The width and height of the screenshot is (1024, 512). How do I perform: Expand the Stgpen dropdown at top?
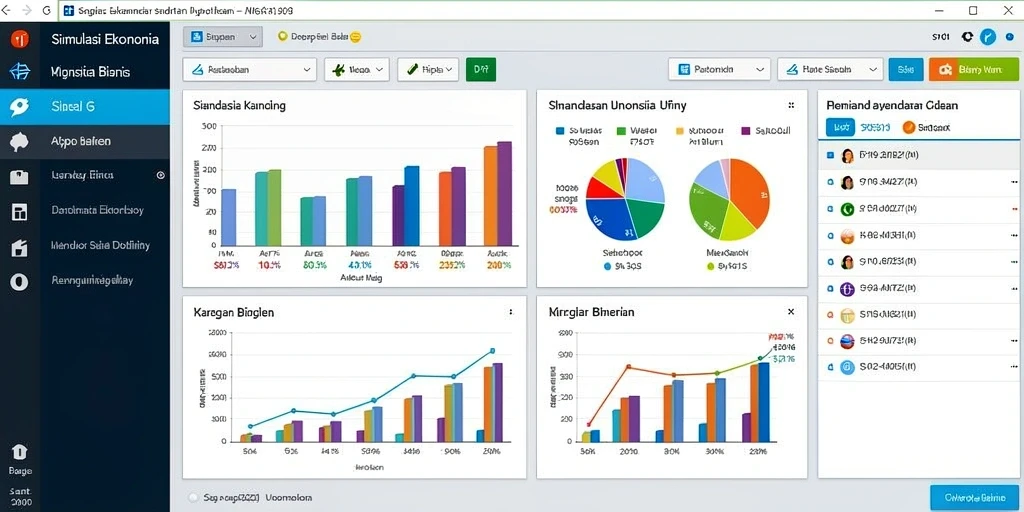pos(223,37)
